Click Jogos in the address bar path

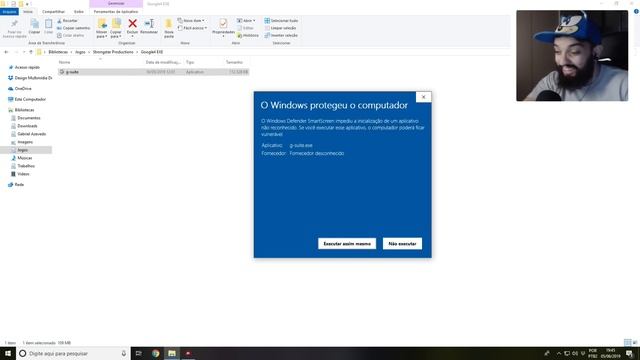pos(80,52)
